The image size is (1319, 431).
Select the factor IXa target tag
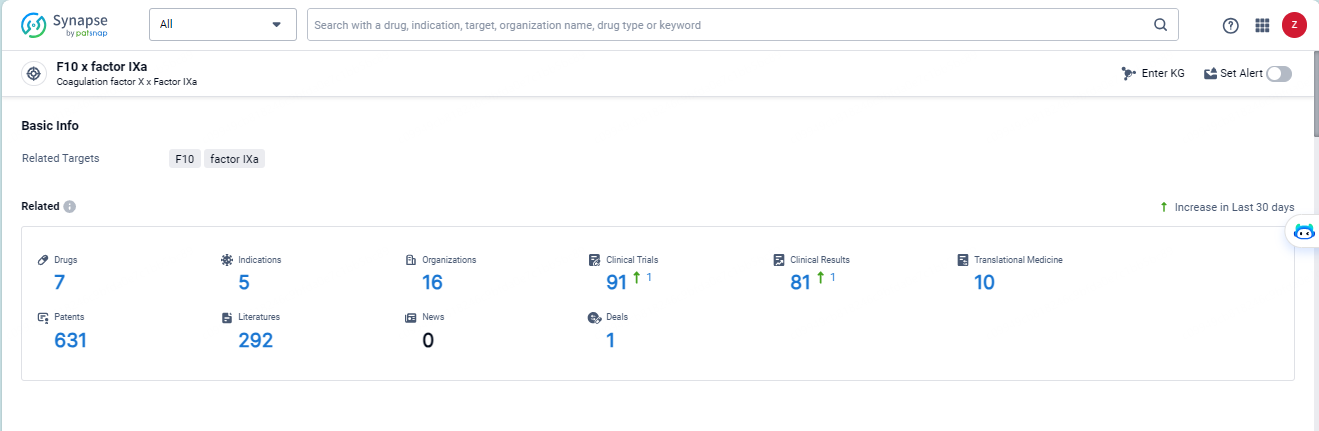pyautogui.click(x=234, y=159)
